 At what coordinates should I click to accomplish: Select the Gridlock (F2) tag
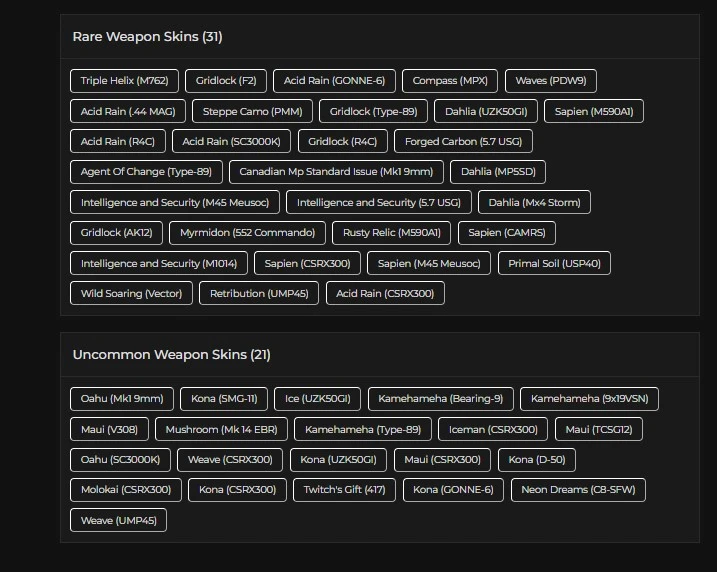click(x=226, y=81)
